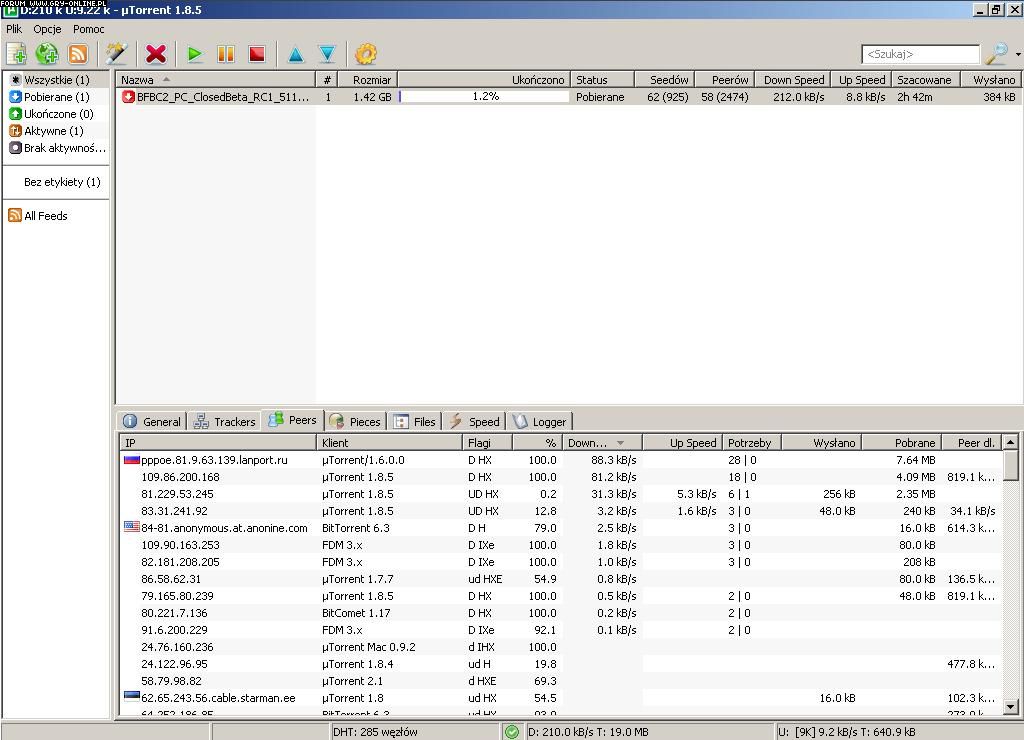Image resolution: width=1024 pixels, height=740 pixels.
Task: Select peer 109.86.200.168
Action: click(560, 477)
